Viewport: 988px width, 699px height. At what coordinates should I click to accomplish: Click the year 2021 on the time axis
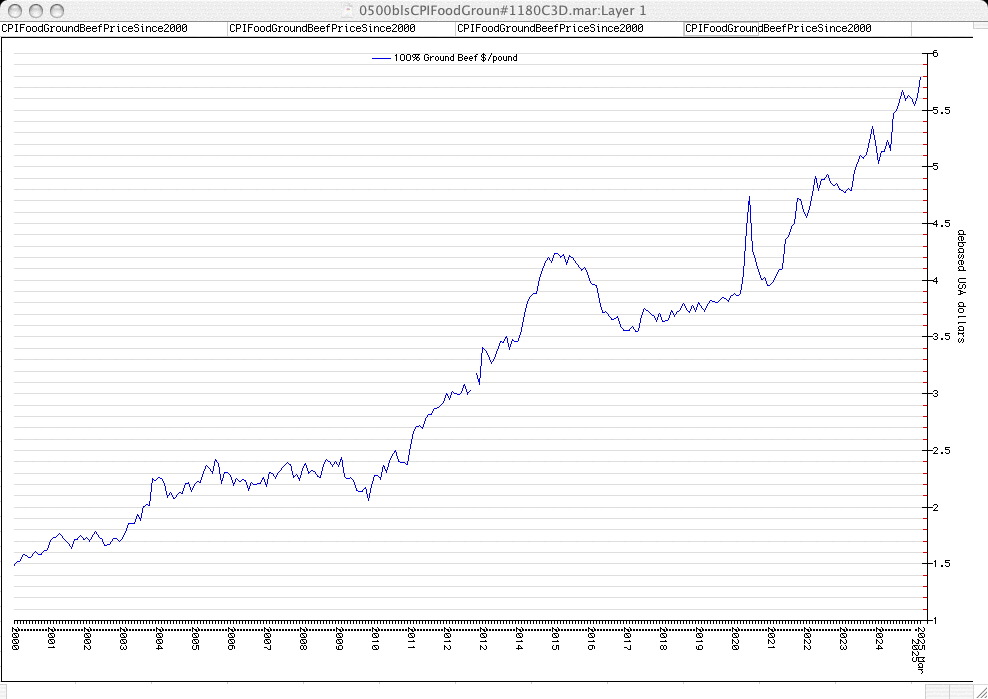(770, 638)
